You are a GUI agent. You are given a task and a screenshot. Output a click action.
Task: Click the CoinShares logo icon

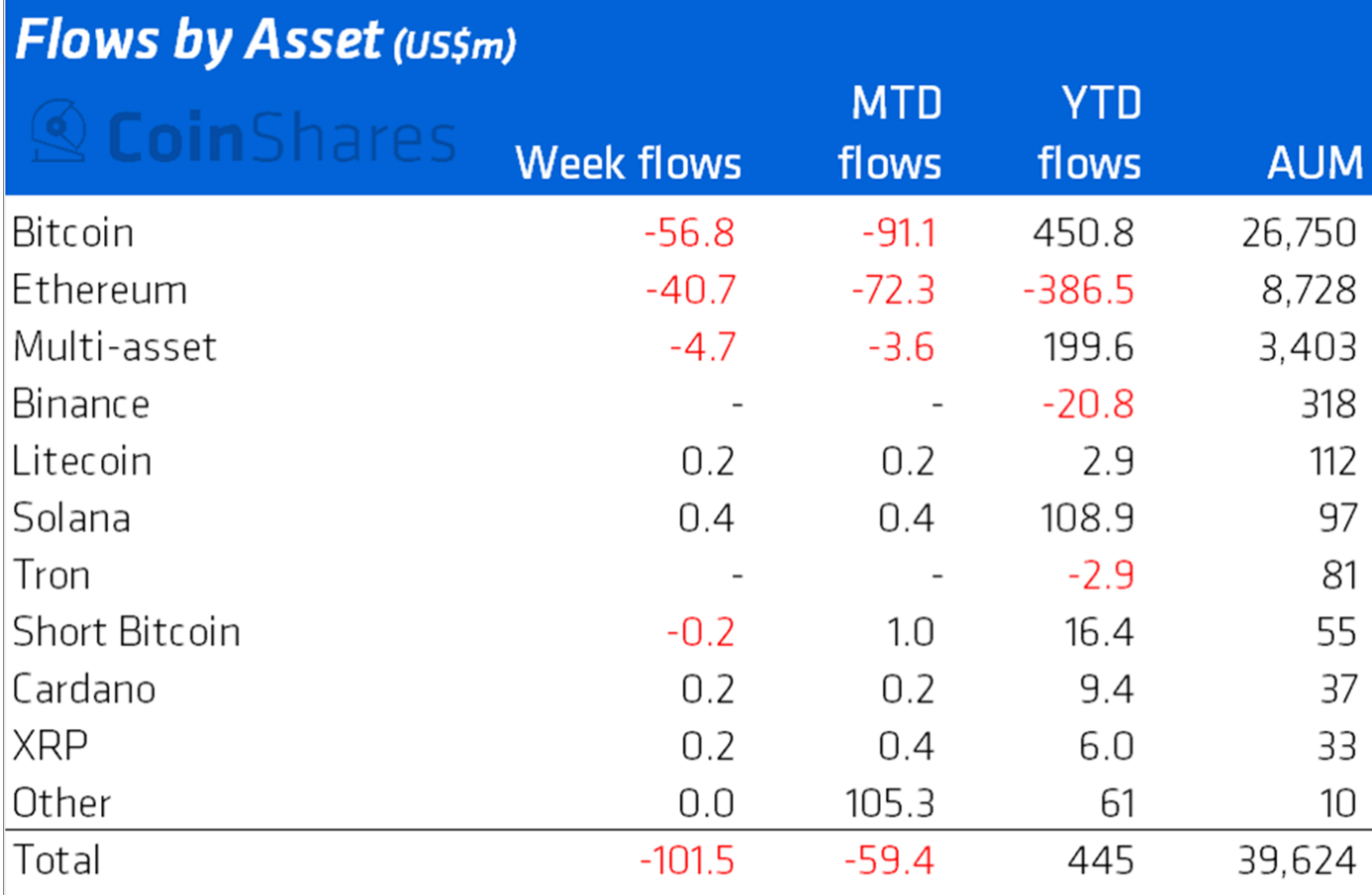58,131
